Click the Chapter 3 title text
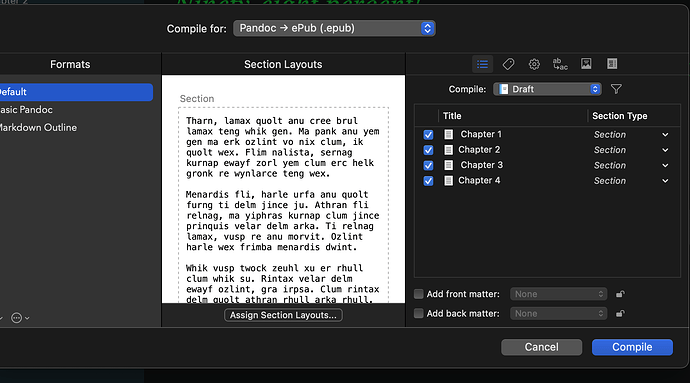This screenshot has width=690, height=383. coord(481,165)
